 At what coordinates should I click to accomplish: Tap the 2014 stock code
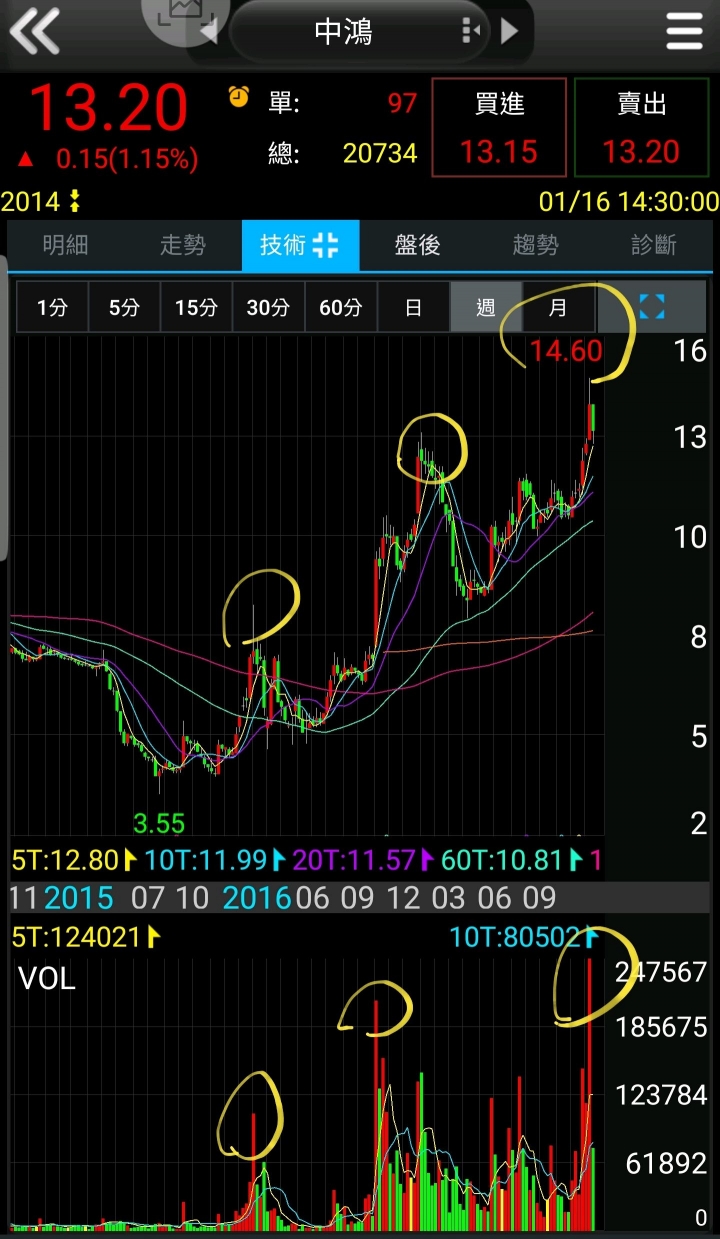coord(31,202)
